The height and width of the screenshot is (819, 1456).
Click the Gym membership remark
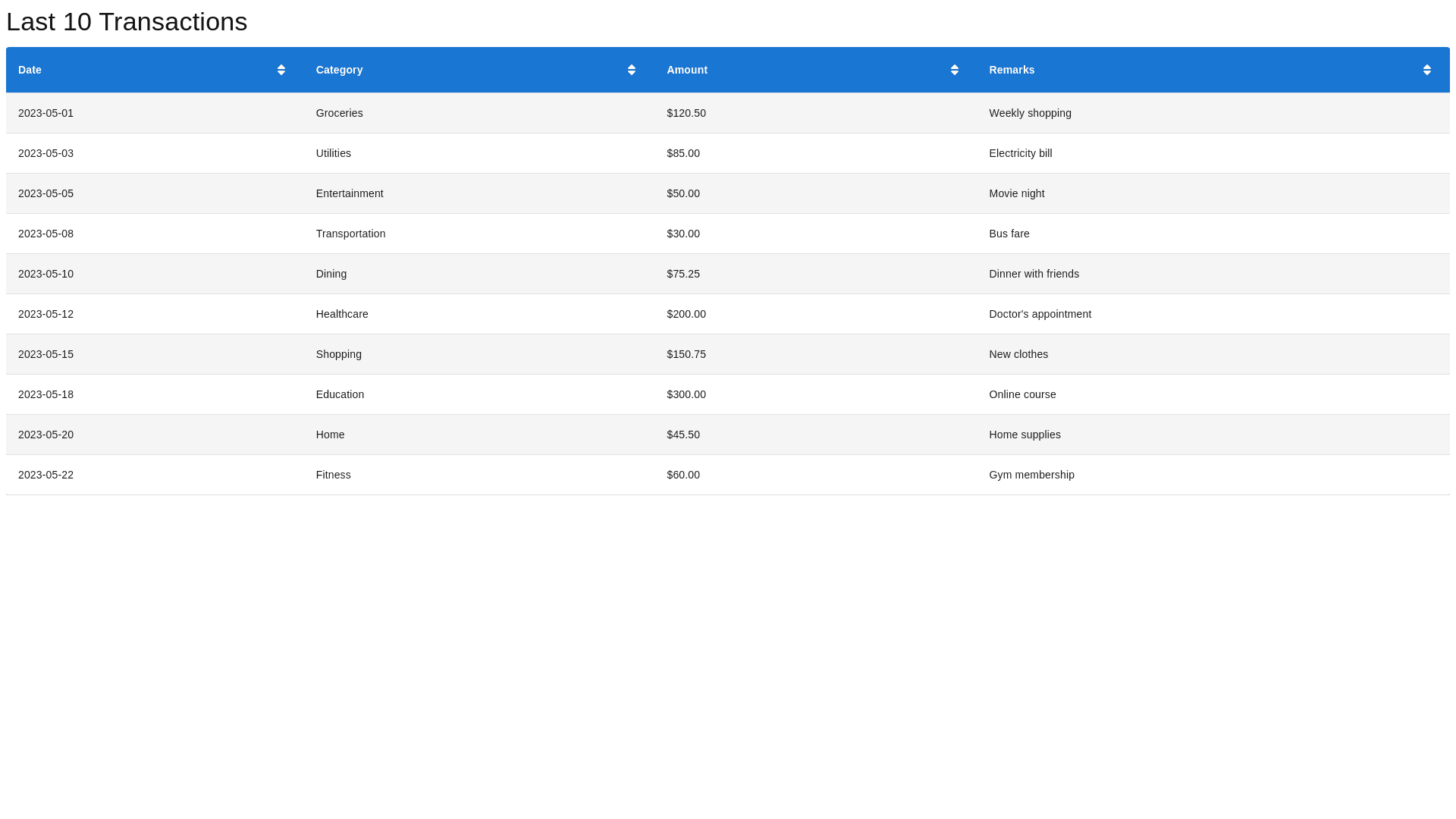[1031, 475]
